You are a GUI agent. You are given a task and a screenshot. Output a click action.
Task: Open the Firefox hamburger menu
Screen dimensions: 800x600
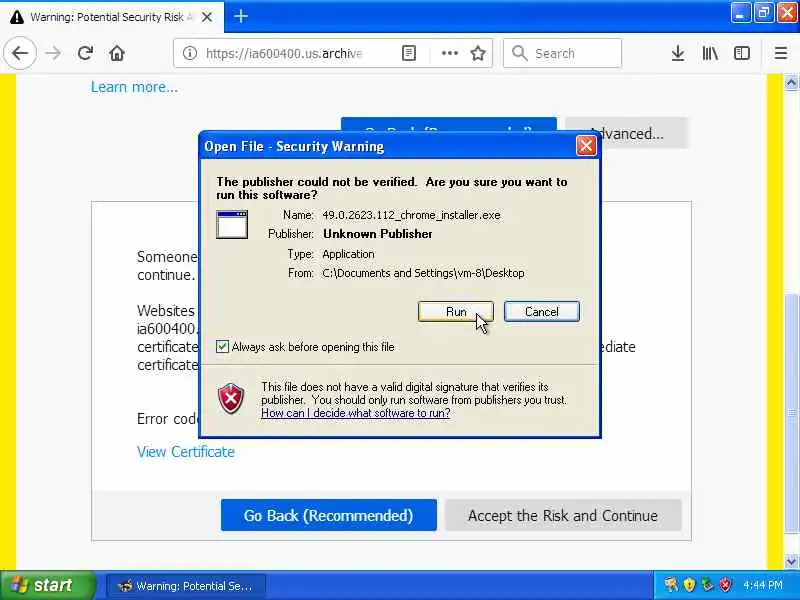pos(781,53)
